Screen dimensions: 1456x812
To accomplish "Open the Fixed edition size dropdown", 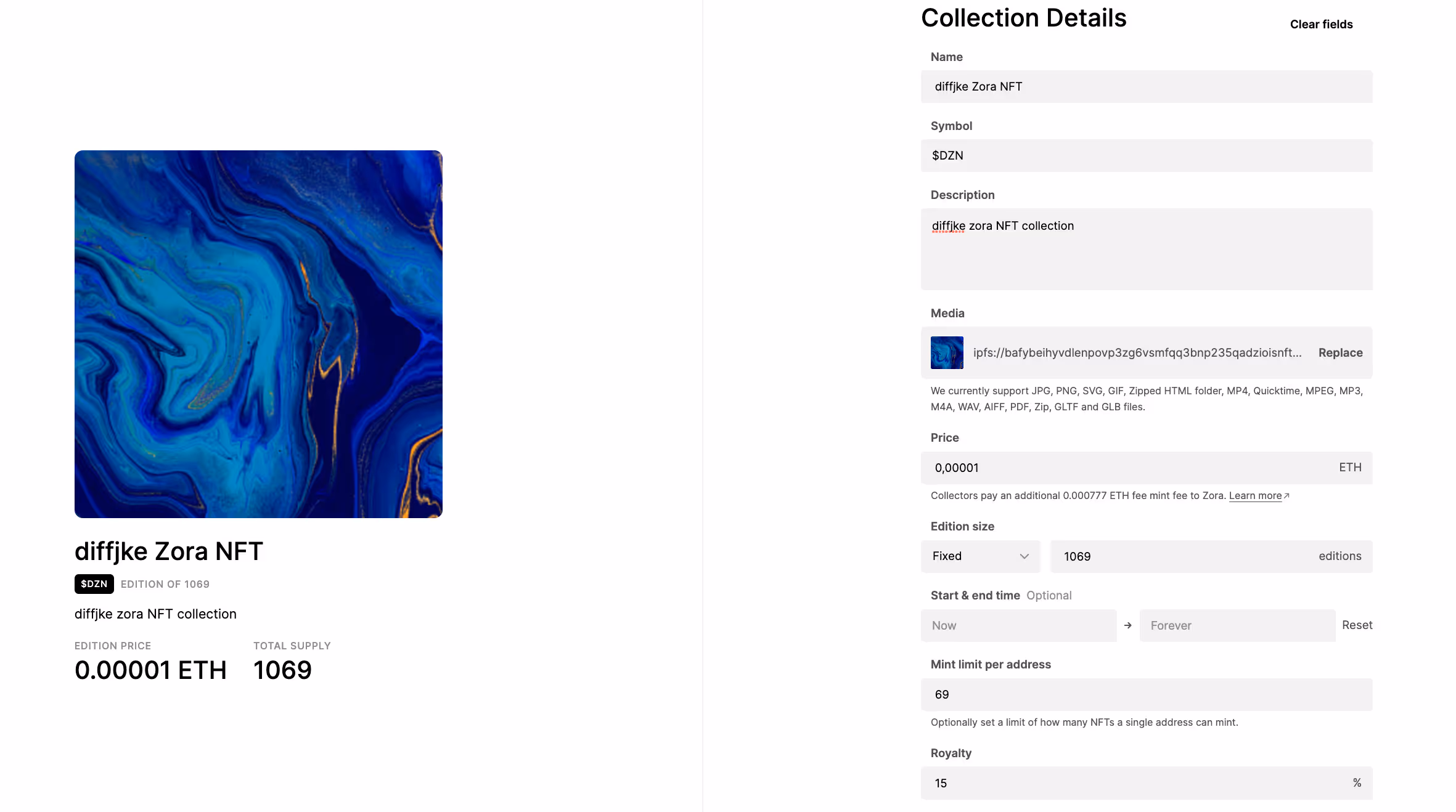I will click(x=980, y=556).
